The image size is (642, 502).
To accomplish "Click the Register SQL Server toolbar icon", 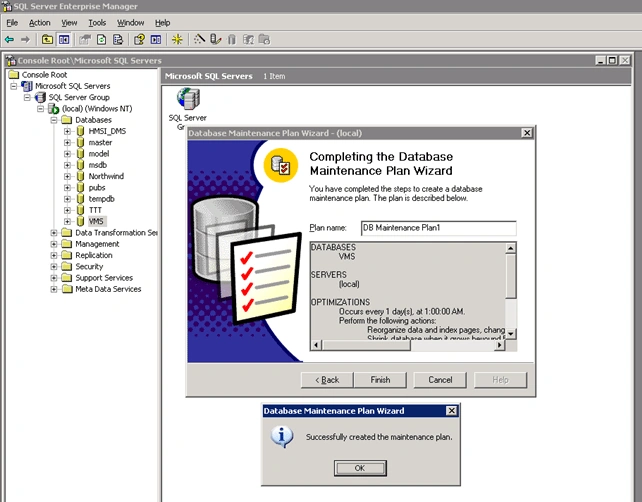I will [215, 39].
